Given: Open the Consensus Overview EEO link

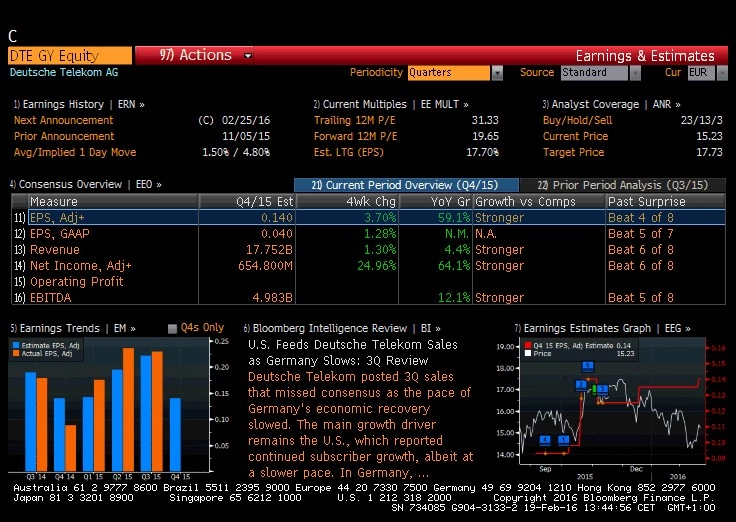Looking at the screenshot, I should [x=86, y=184].
